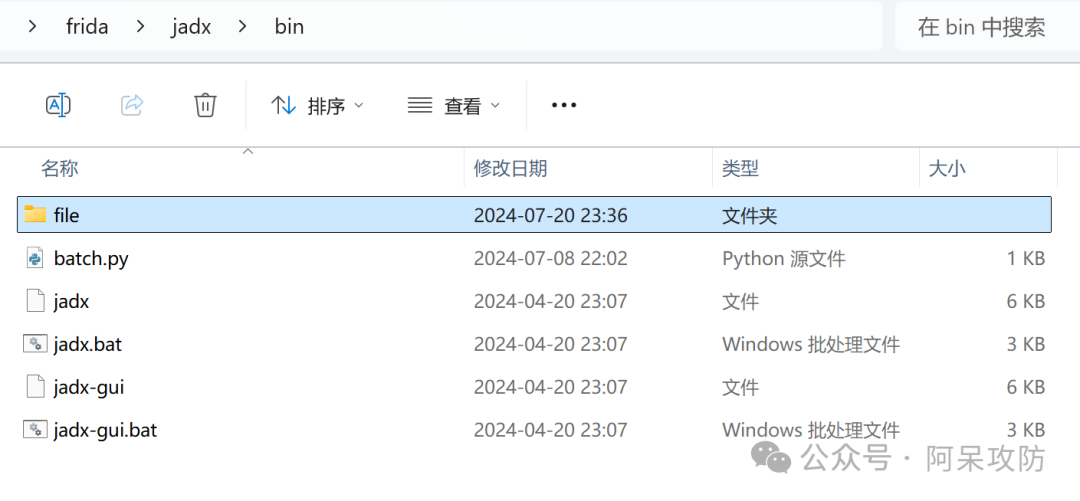1080x501 pixels.
Task: Sort by 名称 column header
Action: [x=60, y=168]
